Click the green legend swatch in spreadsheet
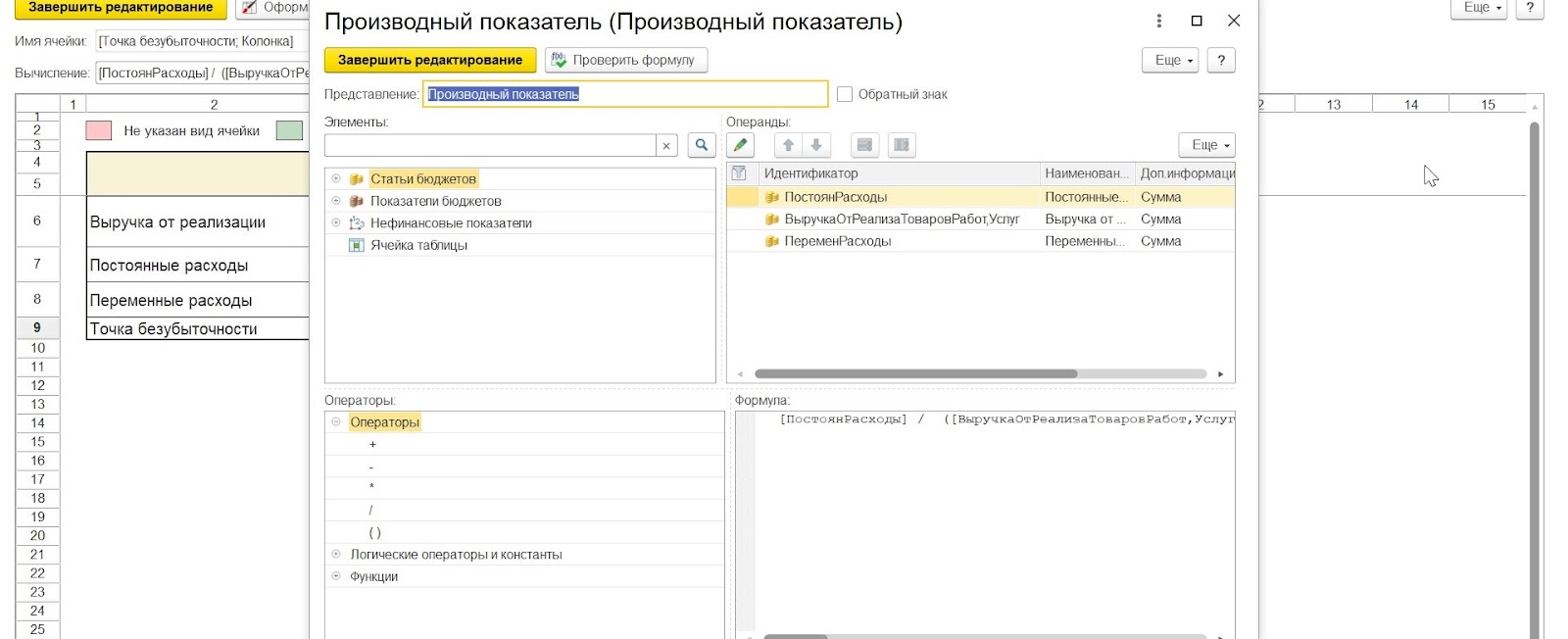1568x639 pixels. 289,130
